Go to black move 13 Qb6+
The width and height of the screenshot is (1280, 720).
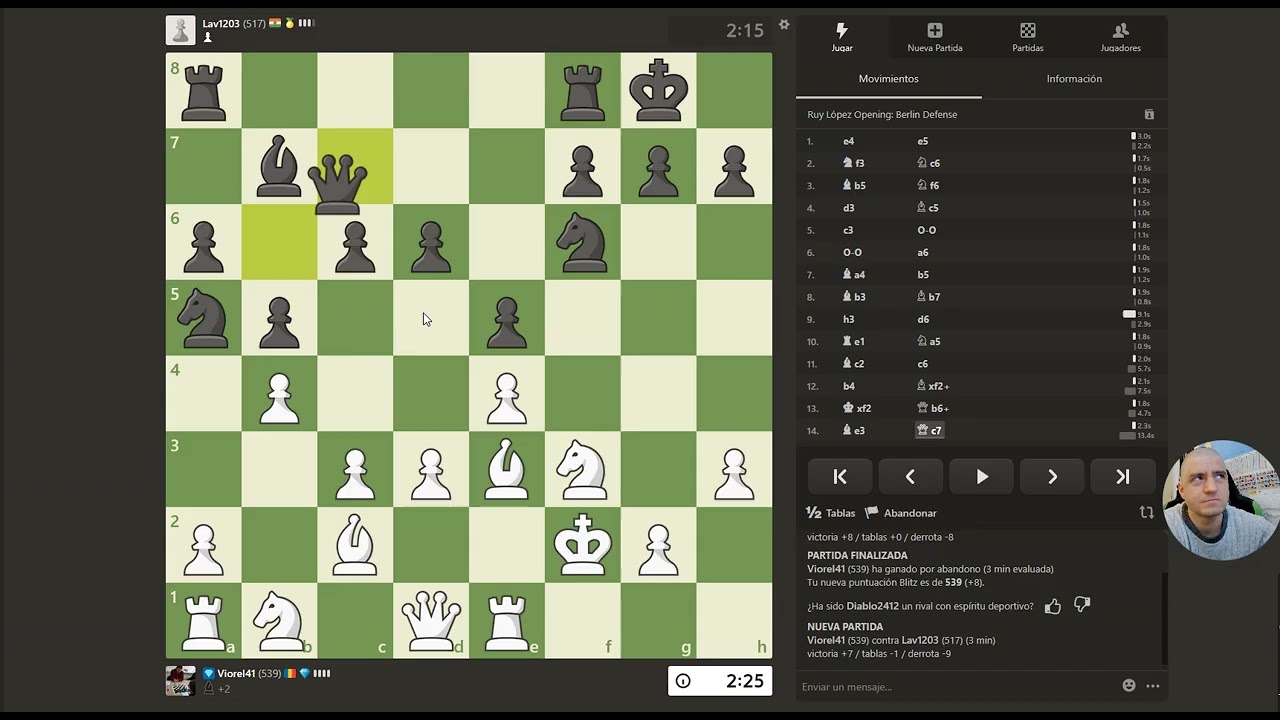pyautogui.click(x=933, y=408)
